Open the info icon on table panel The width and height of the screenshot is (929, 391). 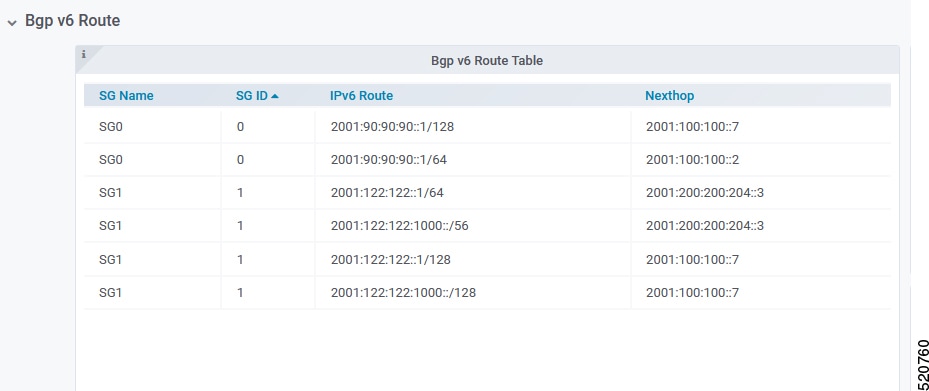(x=84, y=54)
